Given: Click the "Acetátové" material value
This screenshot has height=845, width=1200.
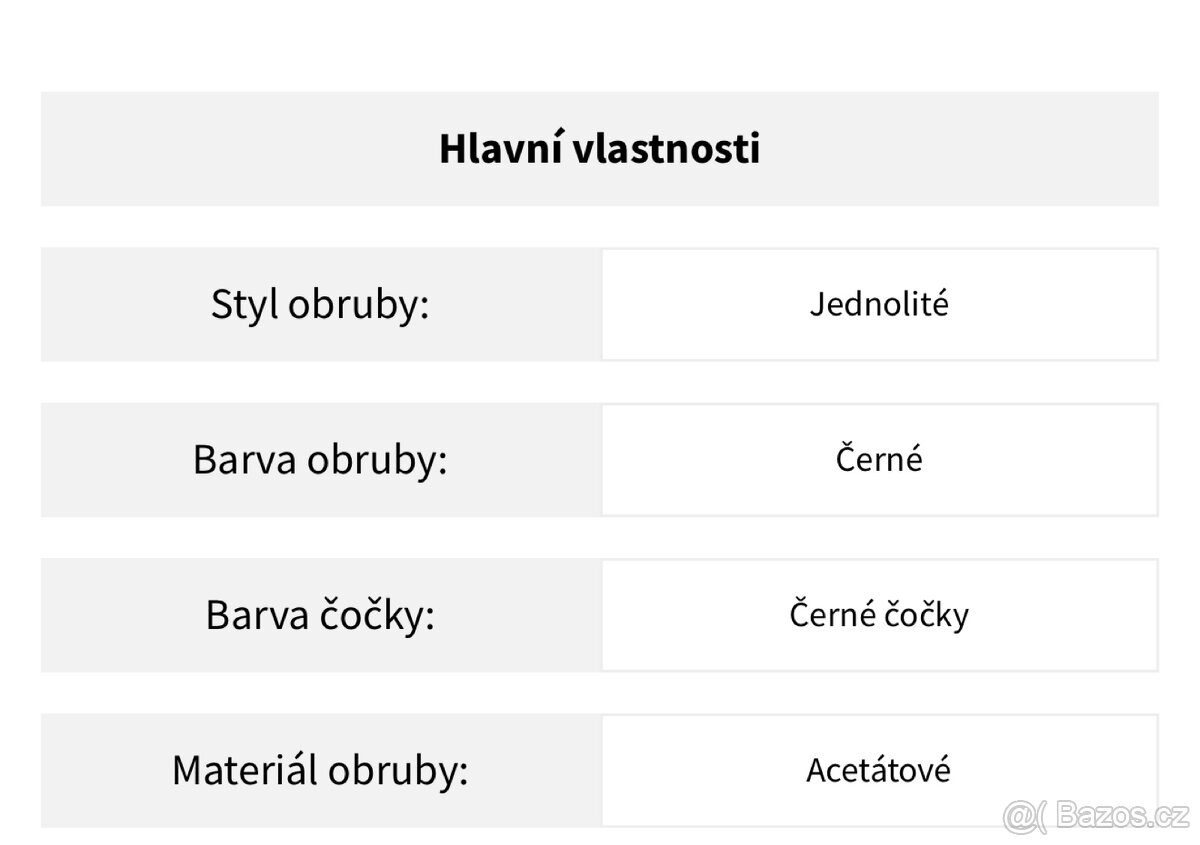Looking at the screenshot, I should [x=879, y=770].
